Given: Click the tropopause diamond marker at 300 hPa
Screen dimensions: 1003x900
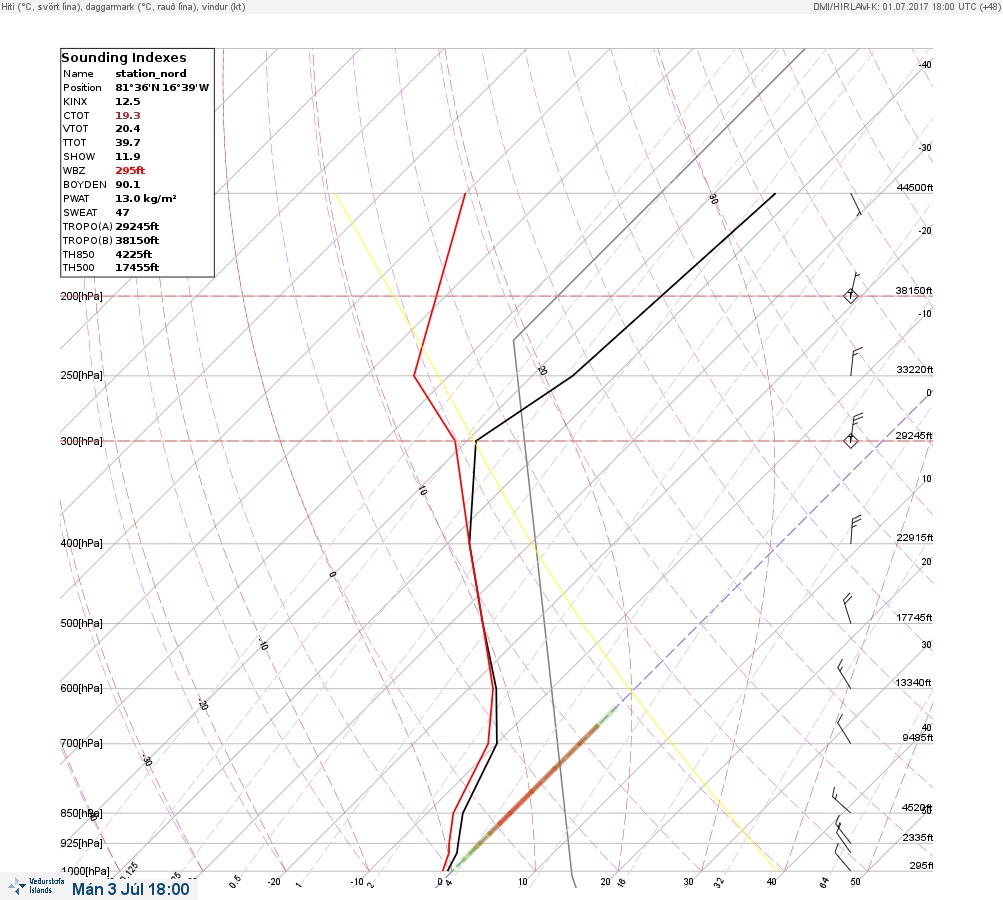Looking at the screenshot, I should [x=851, y=441].
